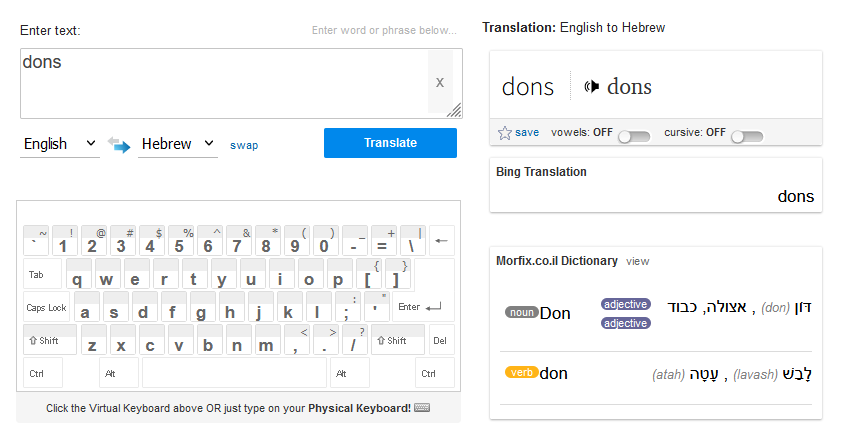This screenshot has width=845, height=433.
Task: Tap the k key on virtual keyboard
Action: pos(290,307)
